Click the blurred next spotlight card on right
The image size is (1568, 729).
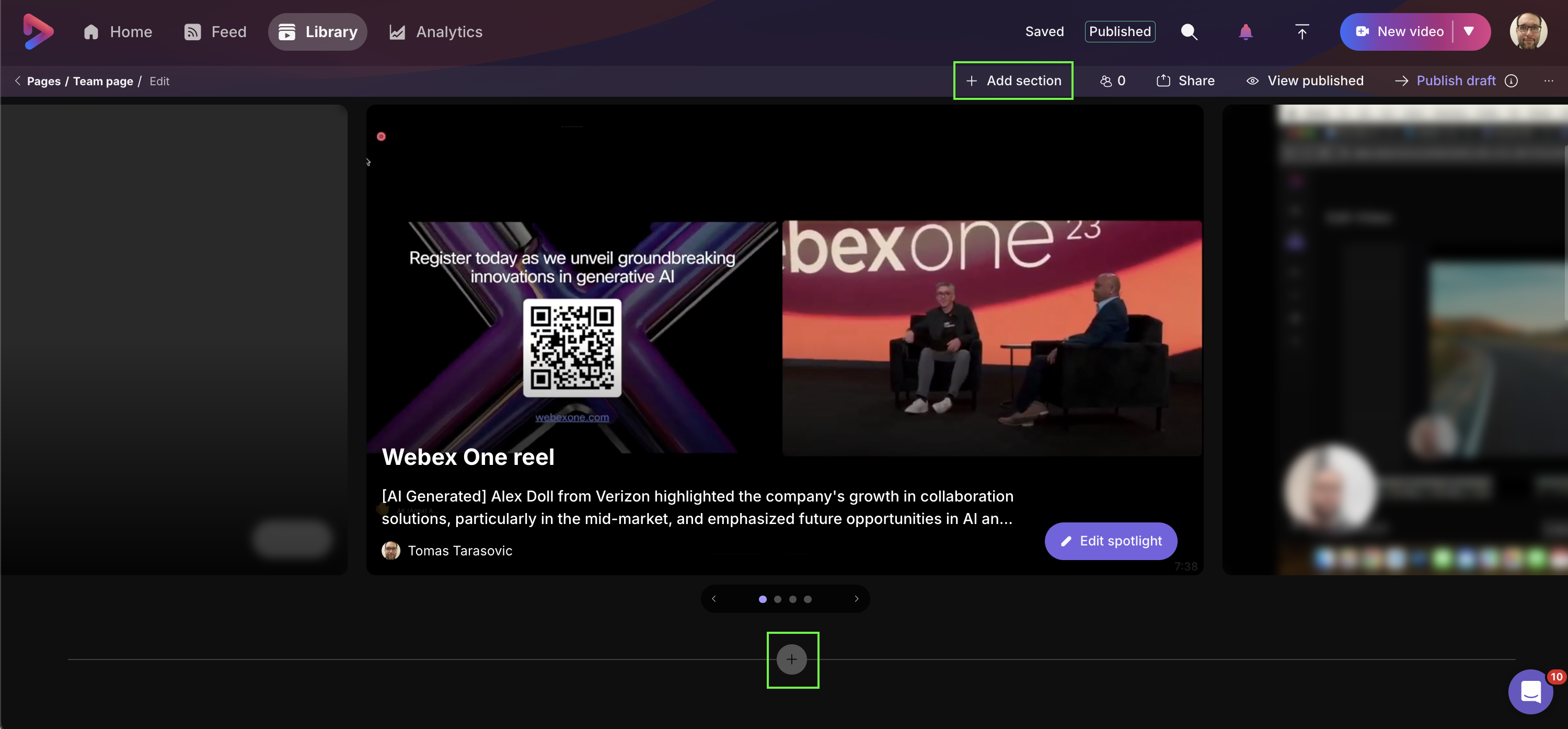1394,340
